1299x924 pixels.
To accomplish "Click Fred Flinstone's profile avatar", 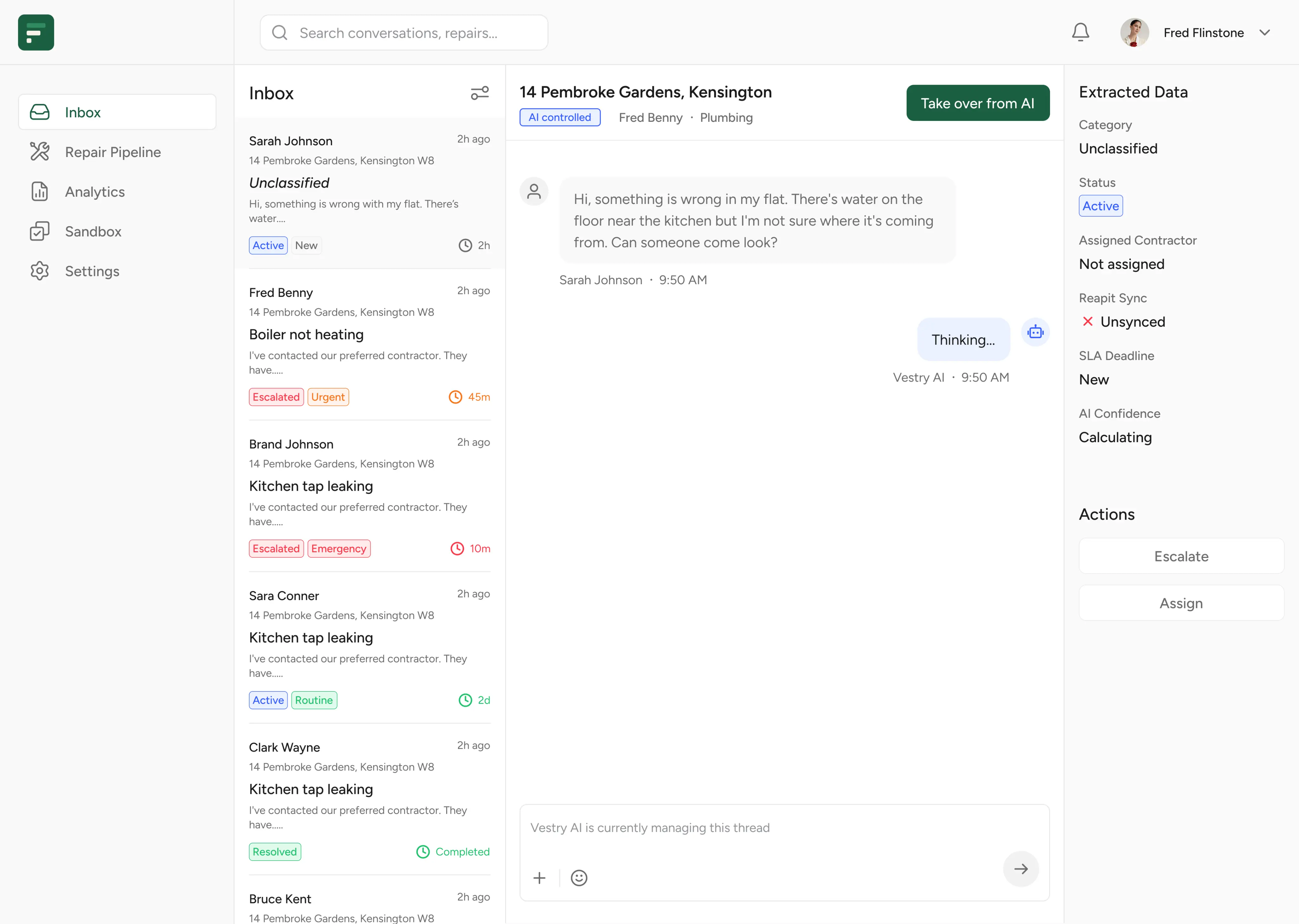I will (x=1134, y=32).
